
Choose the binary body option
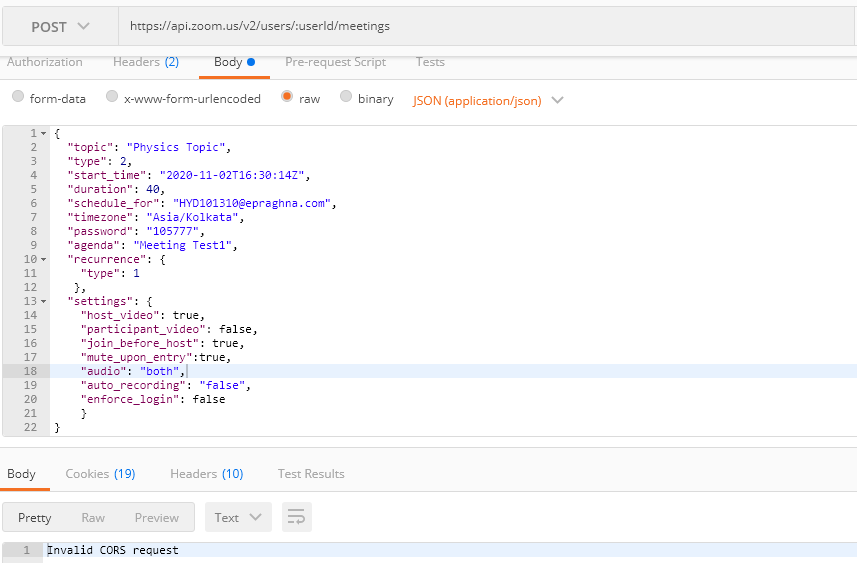click(346, 96)
